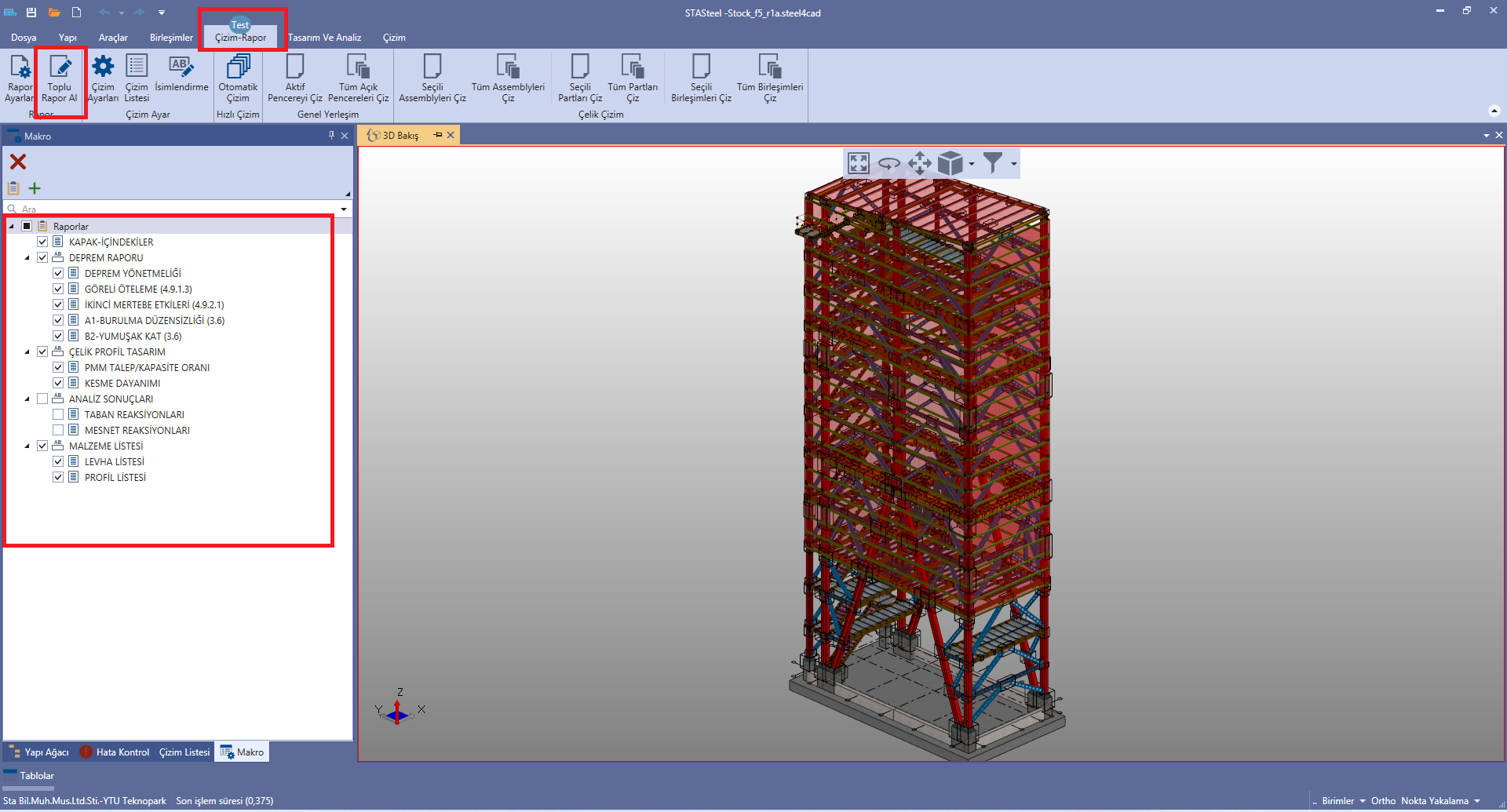Click the filter funnel icon in viewport
The width and height of the screenshot is (1507, 812).
[993, 162]
